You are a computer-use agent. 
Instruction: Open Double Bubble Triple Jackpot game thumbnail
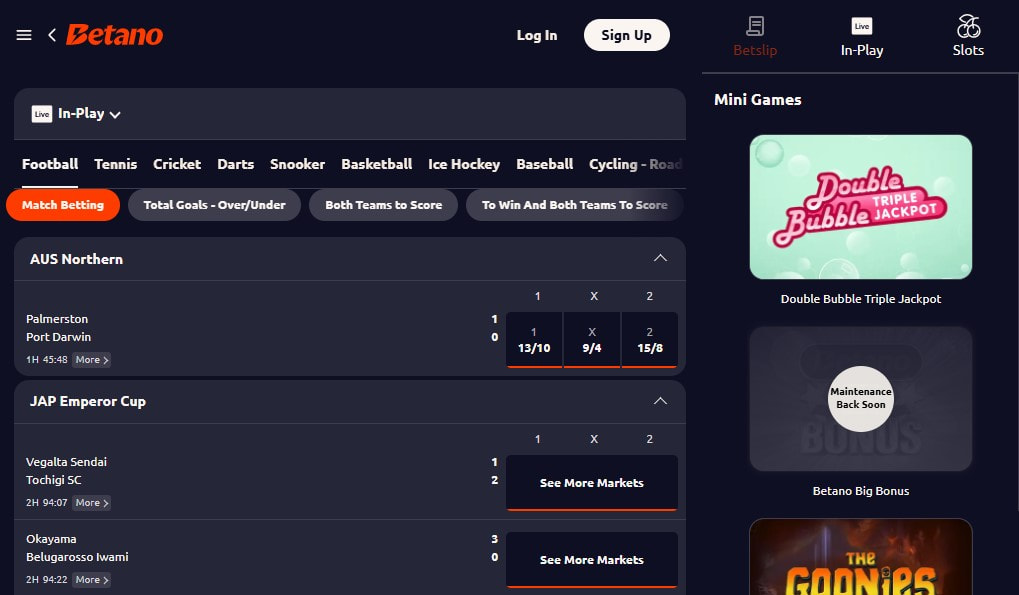point(861,207)
